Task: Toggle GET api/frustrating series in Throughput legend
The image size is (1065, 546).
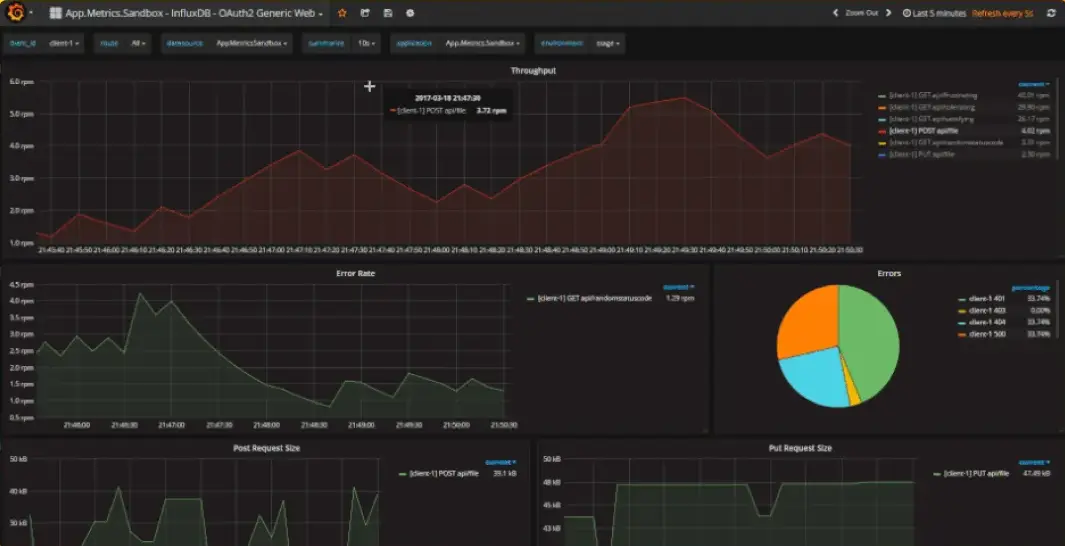Action: click(932, 96)
